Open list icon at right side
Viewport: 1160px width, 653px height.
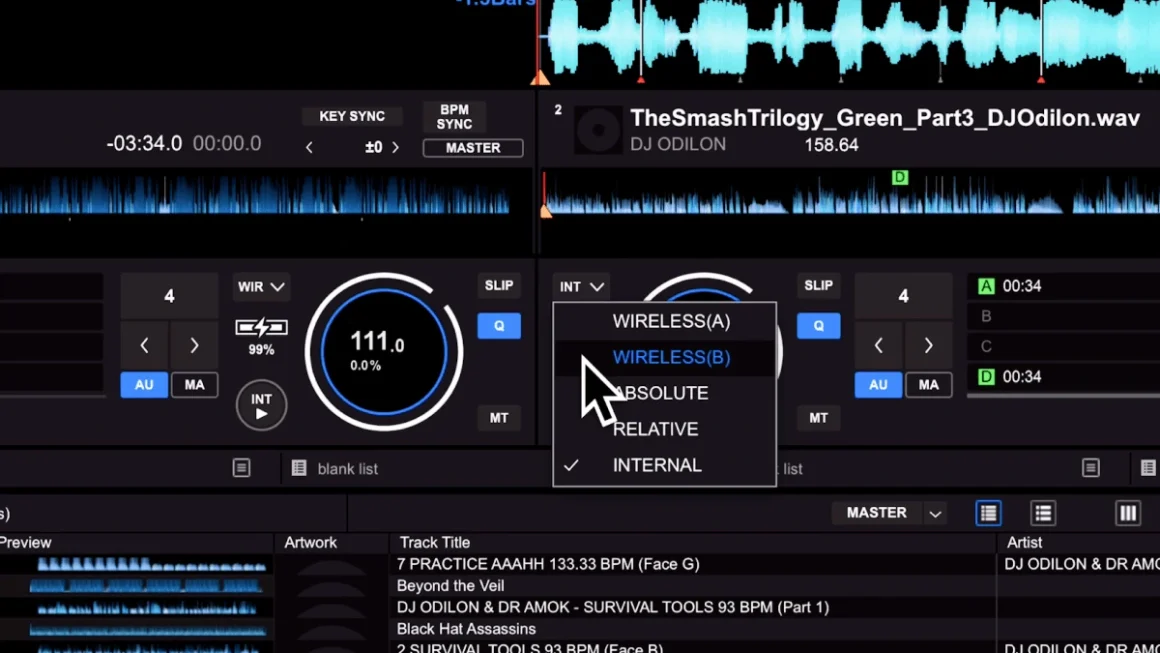pos(1090,468)
